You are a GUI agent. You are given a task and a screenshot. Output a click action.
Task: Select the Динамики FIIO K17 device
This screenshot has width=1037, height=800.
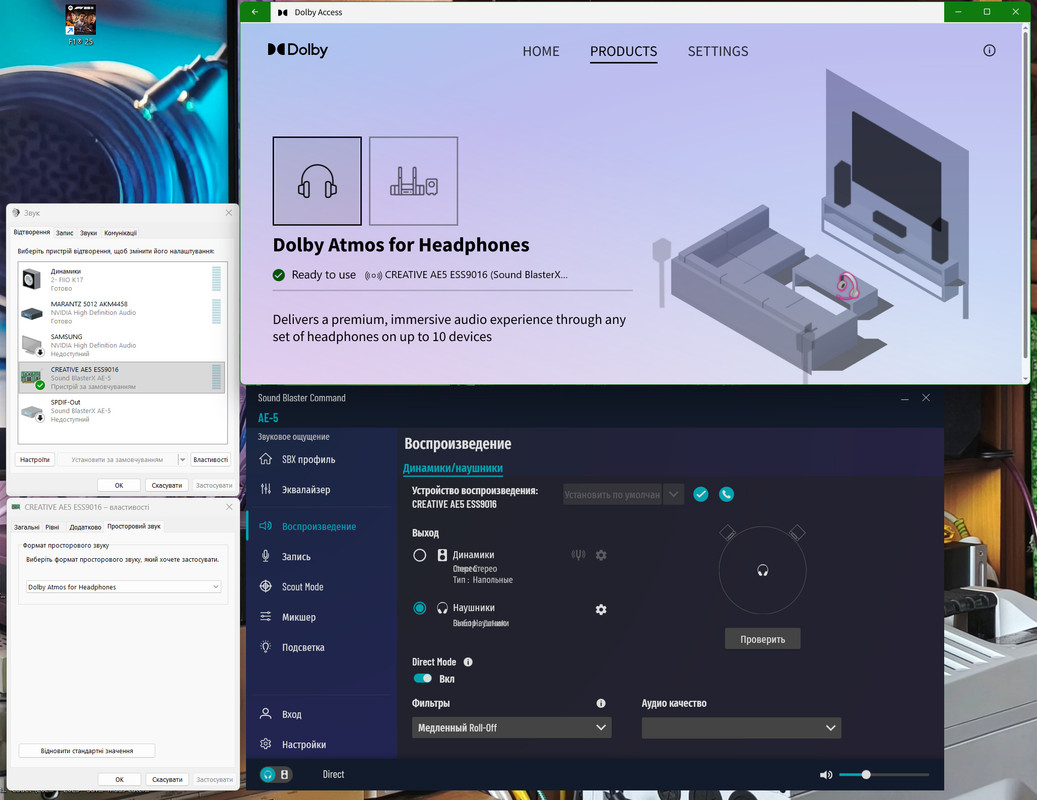click(x=122, y=279)
